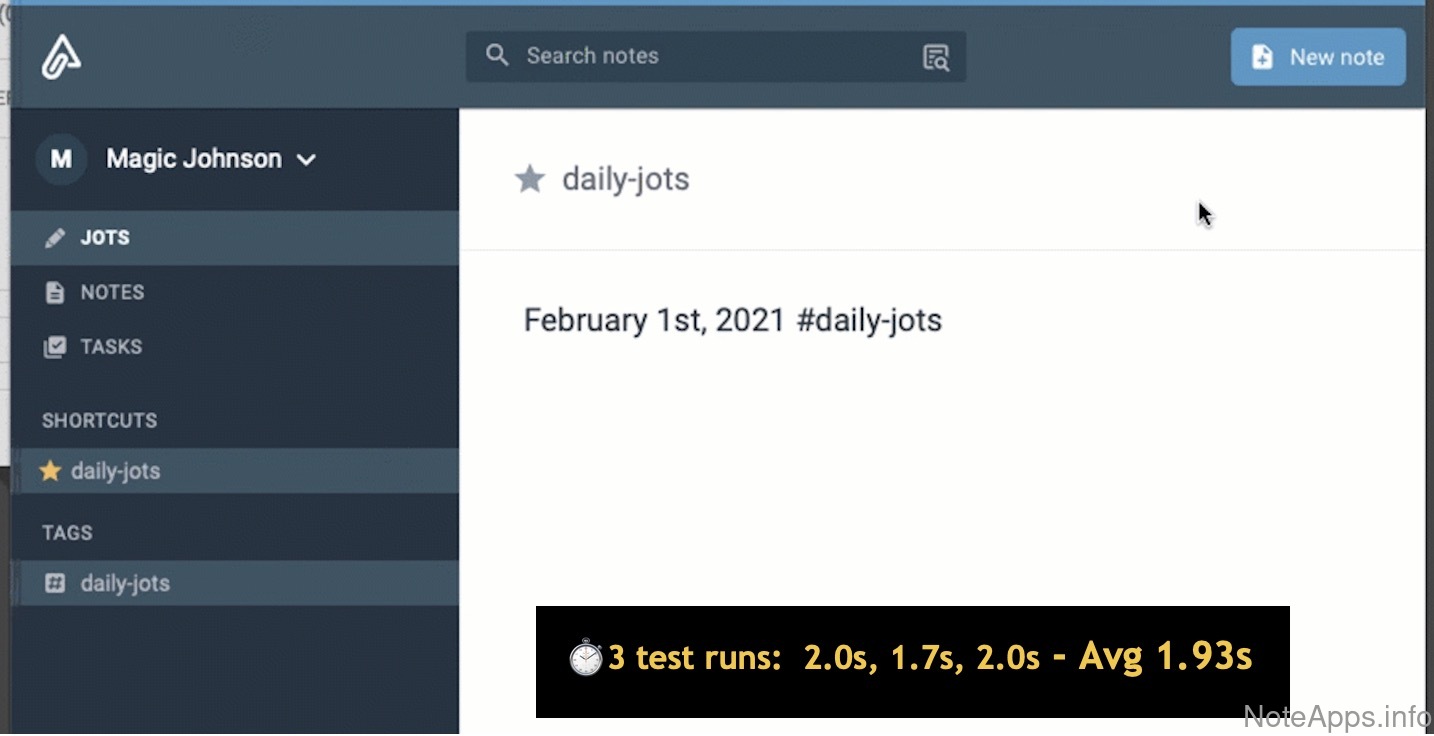This screenshot has width=1434, height=736.
Task: Open the Tasks section
Action: [111, 347]
